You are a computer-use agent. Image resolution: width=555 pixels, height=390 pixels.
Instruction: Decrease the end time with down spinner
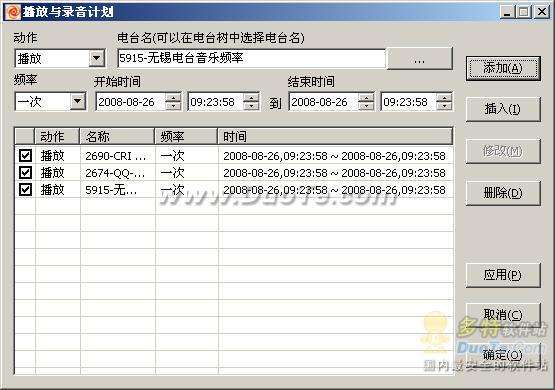(444, 106)
